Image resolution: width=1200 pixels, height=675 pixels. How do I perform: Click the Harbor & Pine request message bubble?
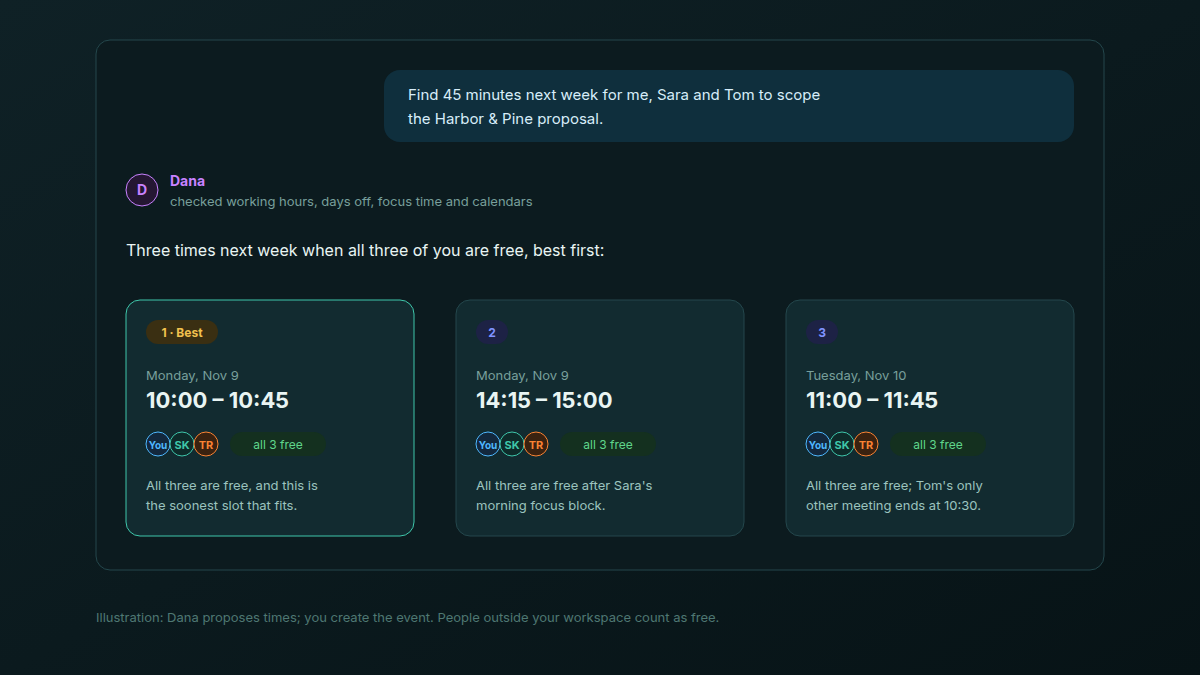click(x=729, y=106)
